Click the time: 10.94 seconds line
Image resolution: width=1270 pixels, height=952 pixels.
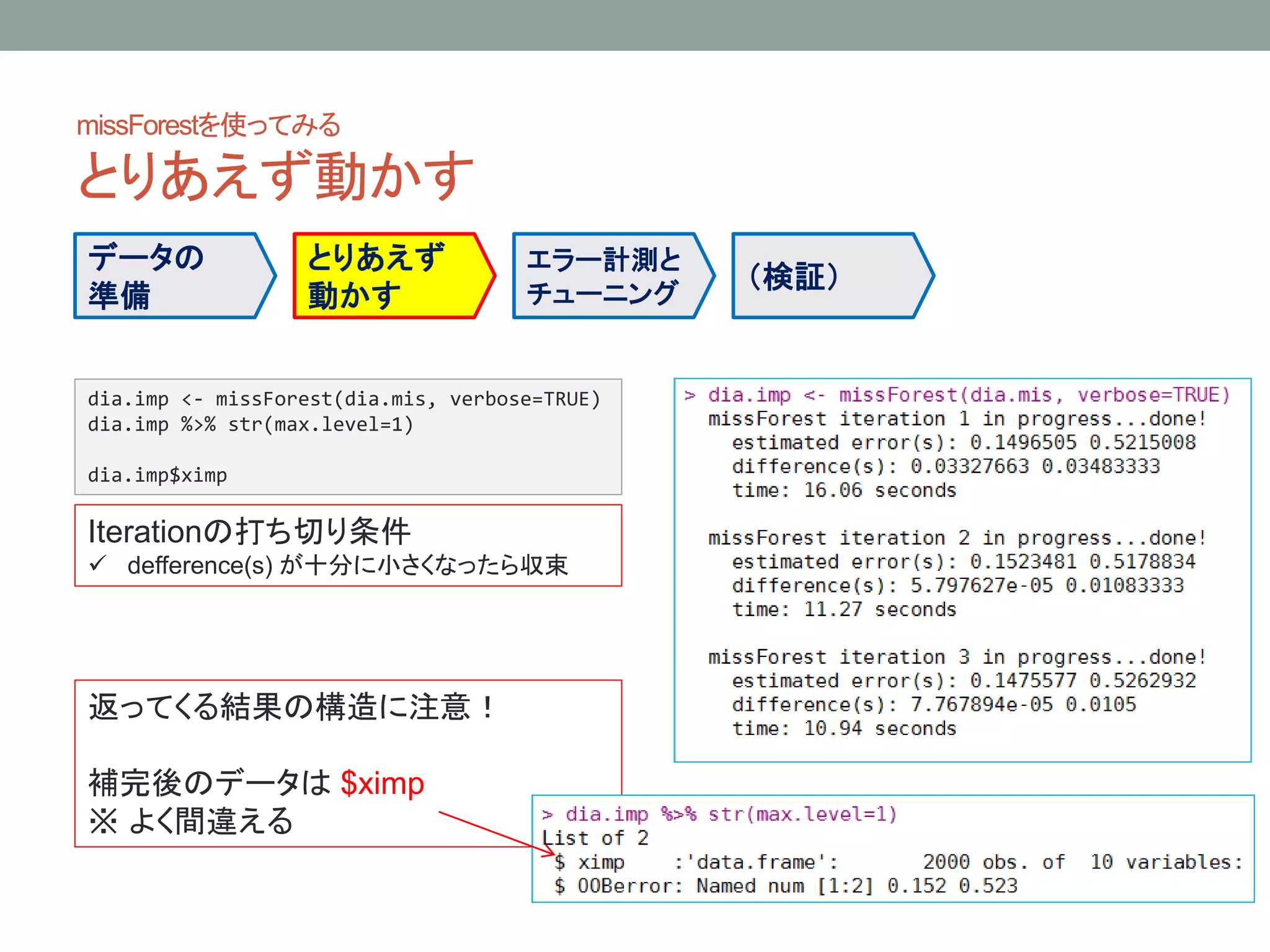[x=843, y=728]
